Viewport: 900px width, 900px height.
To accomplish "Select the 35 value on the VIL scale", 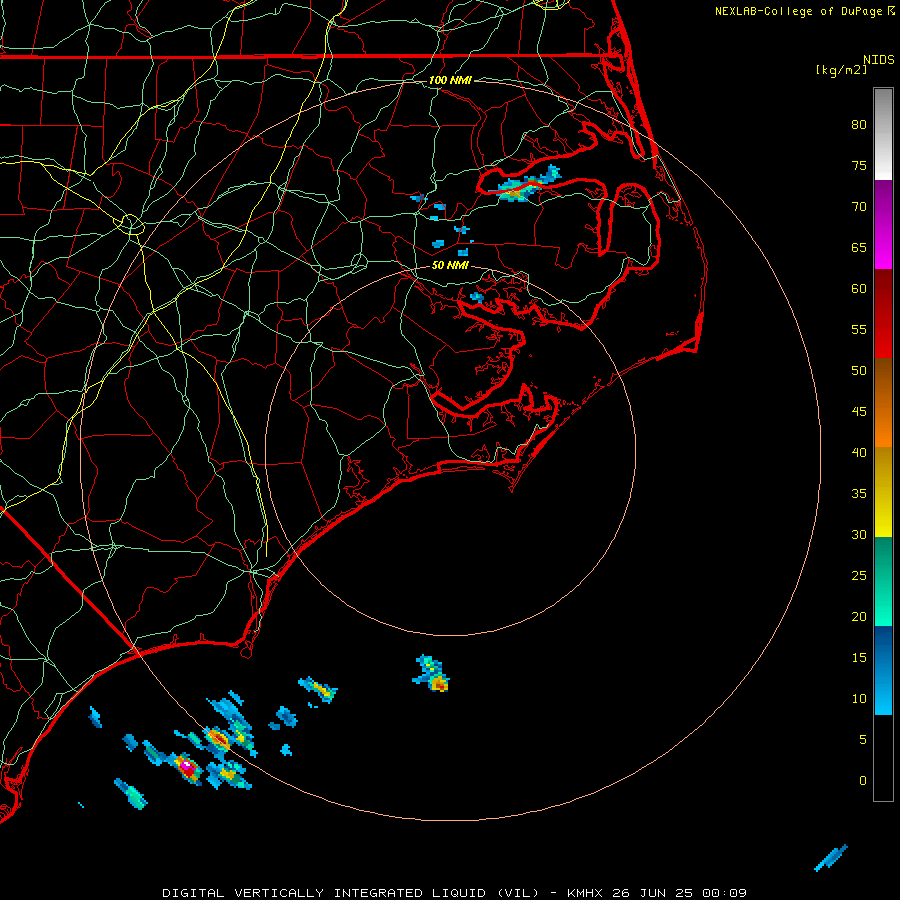I will coord(859,494).
